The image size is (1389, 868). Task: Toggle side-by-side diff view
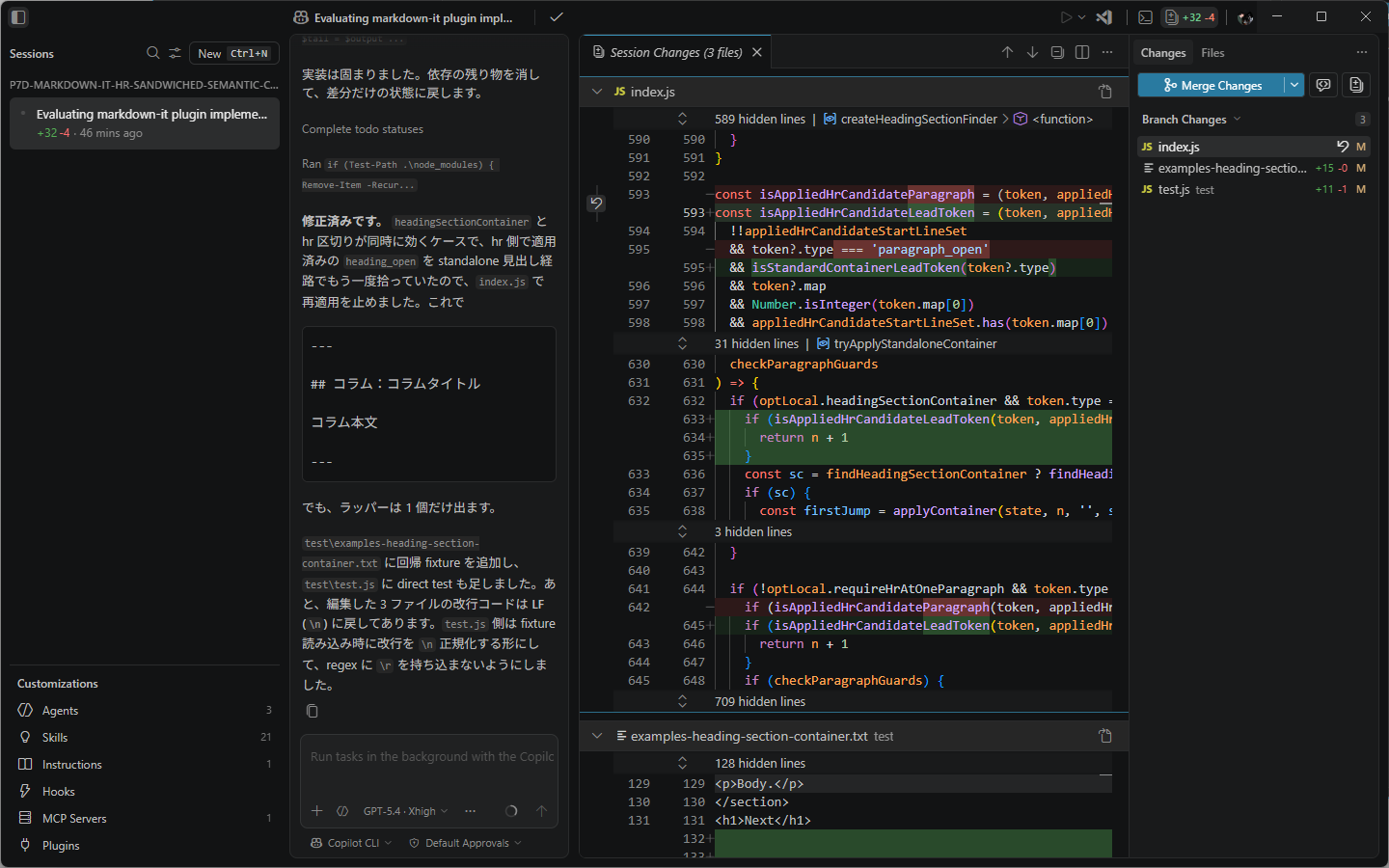[1082, 52]
